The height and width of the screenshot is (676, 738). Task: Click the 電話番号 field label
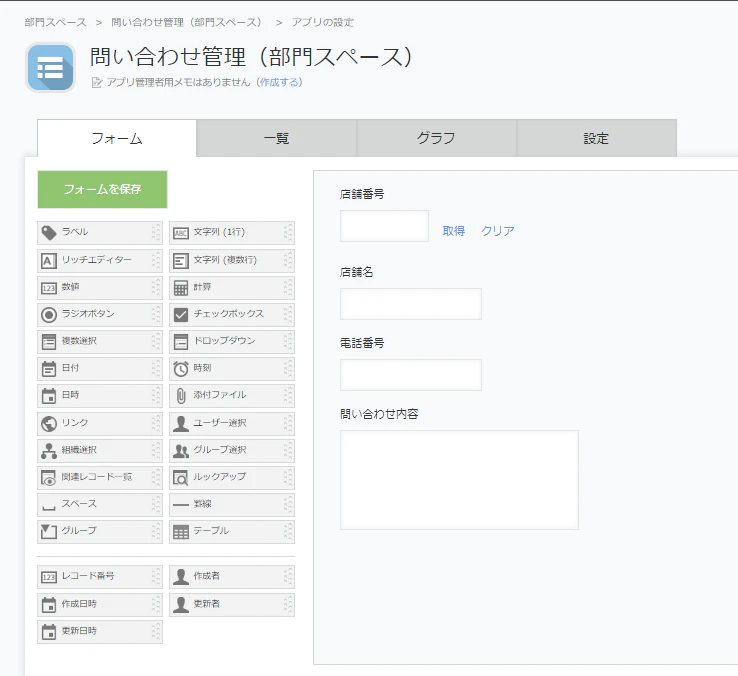(362, 343)
